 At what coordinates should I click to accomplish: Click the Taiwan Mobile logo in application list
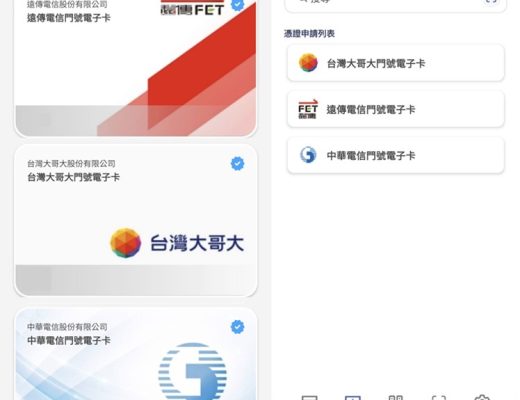(x=308, y=63)
